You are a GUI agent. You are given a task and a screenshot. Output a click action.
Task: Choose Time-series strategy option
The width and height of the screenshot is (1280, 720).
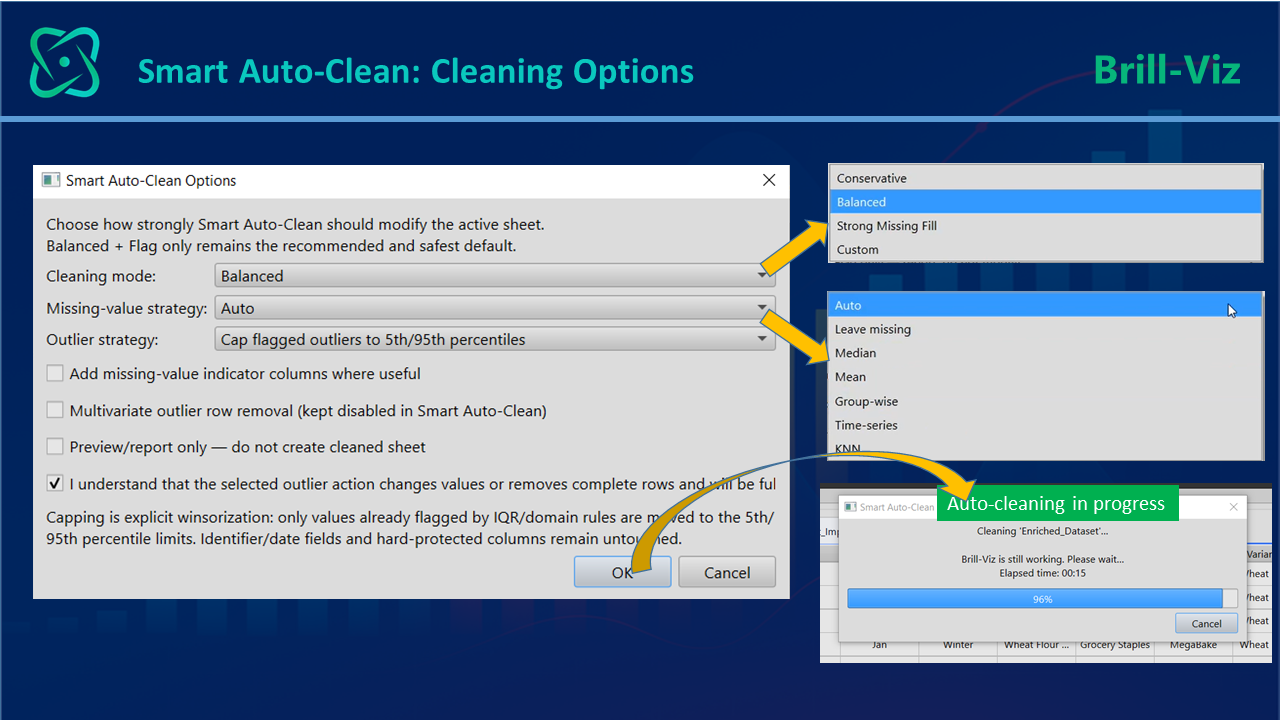pyautogui.click(x=1045, y=425)
